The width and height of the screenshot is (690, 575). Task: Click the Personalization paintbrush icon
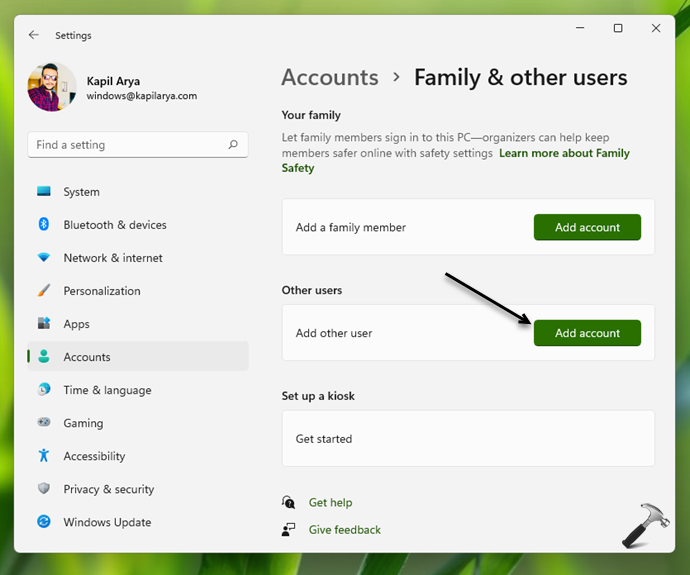tap(44, 291)
